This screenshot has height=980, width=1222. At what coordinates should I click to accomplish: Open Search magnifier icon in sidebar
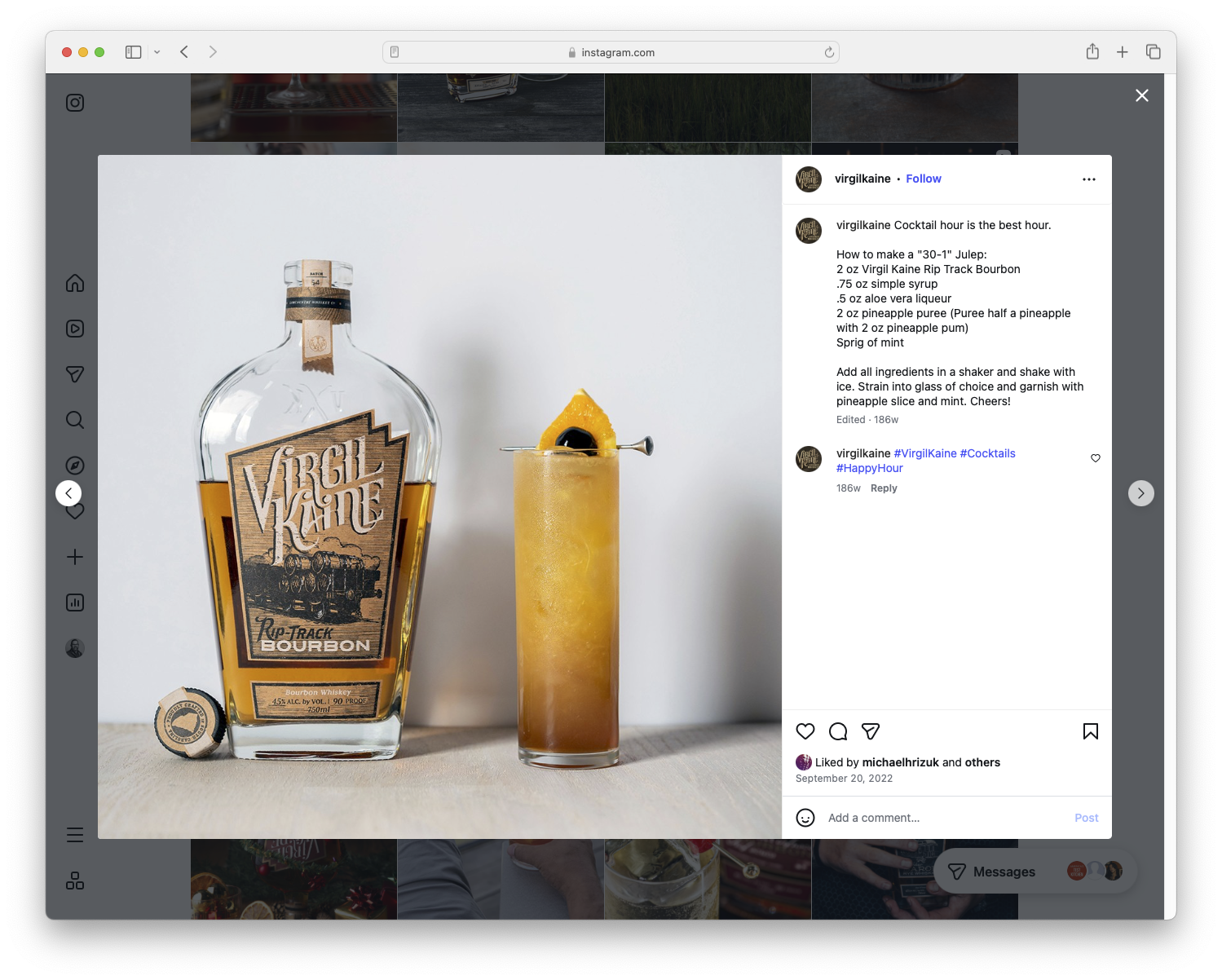click(x=75, y=420)
